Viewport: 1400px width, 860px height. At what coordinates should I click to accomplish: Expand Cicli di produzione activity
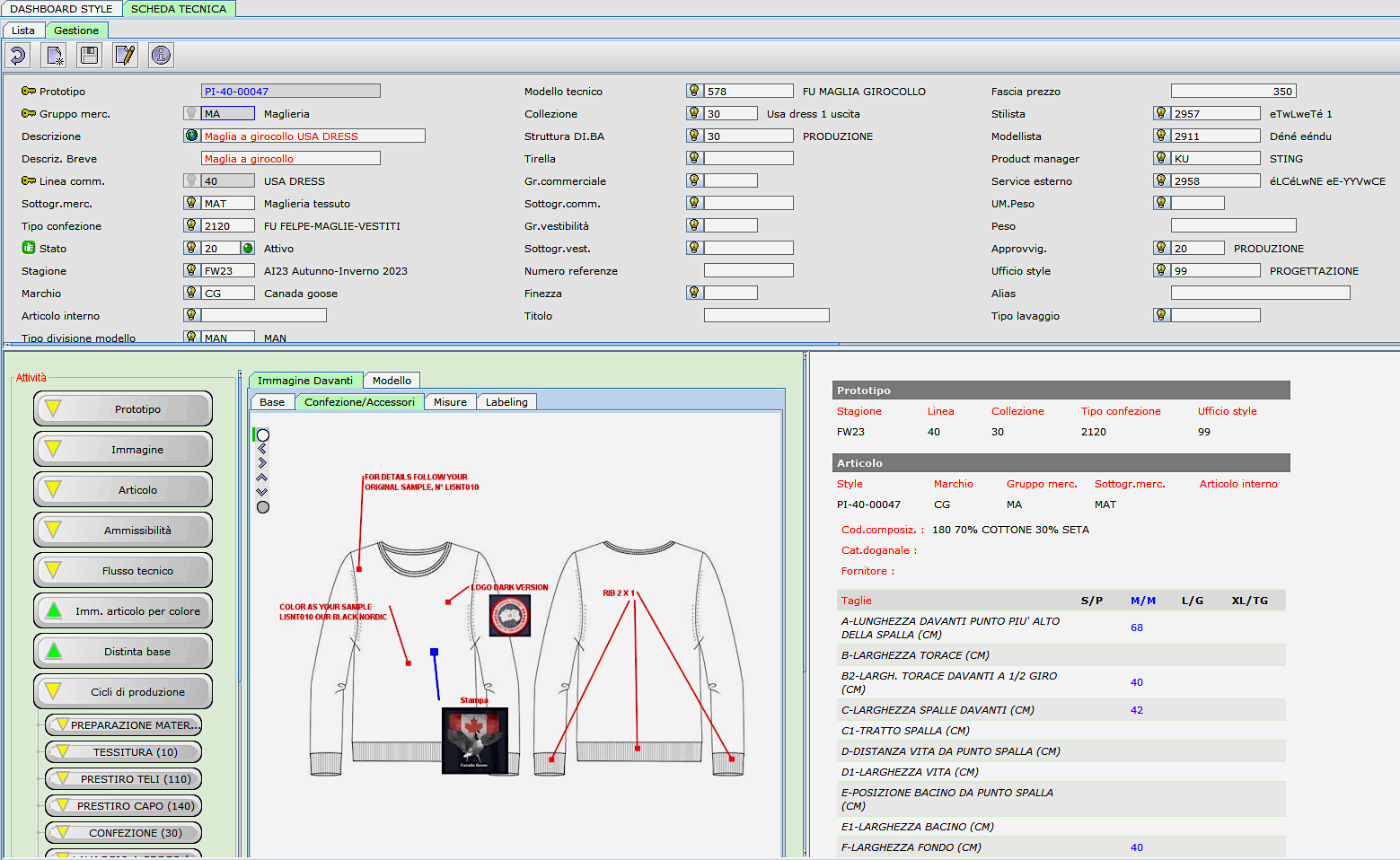(x=123, y=691)
